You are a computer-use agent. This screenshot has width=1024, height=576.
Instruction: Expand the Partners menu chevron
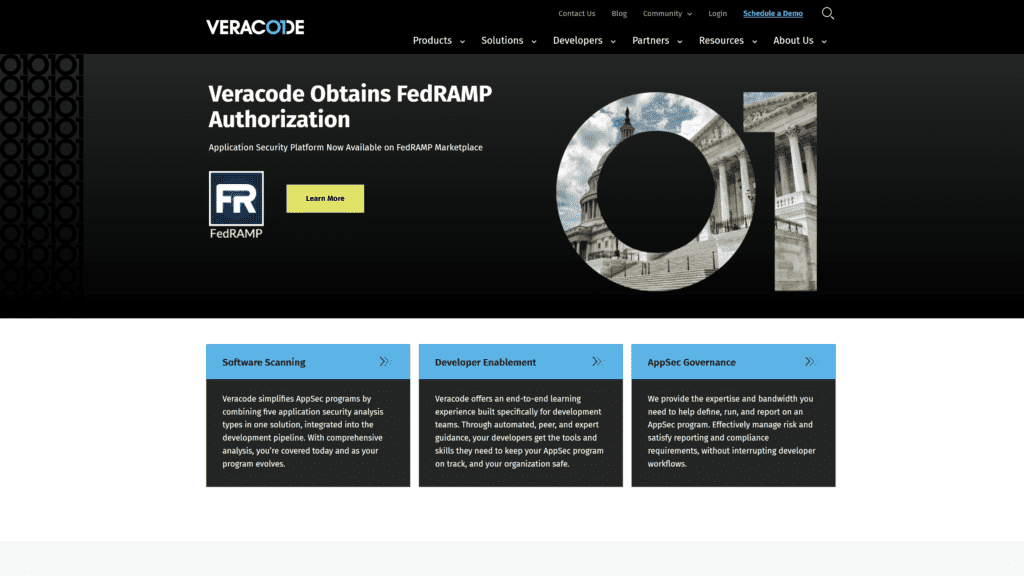tap(680, 42)
